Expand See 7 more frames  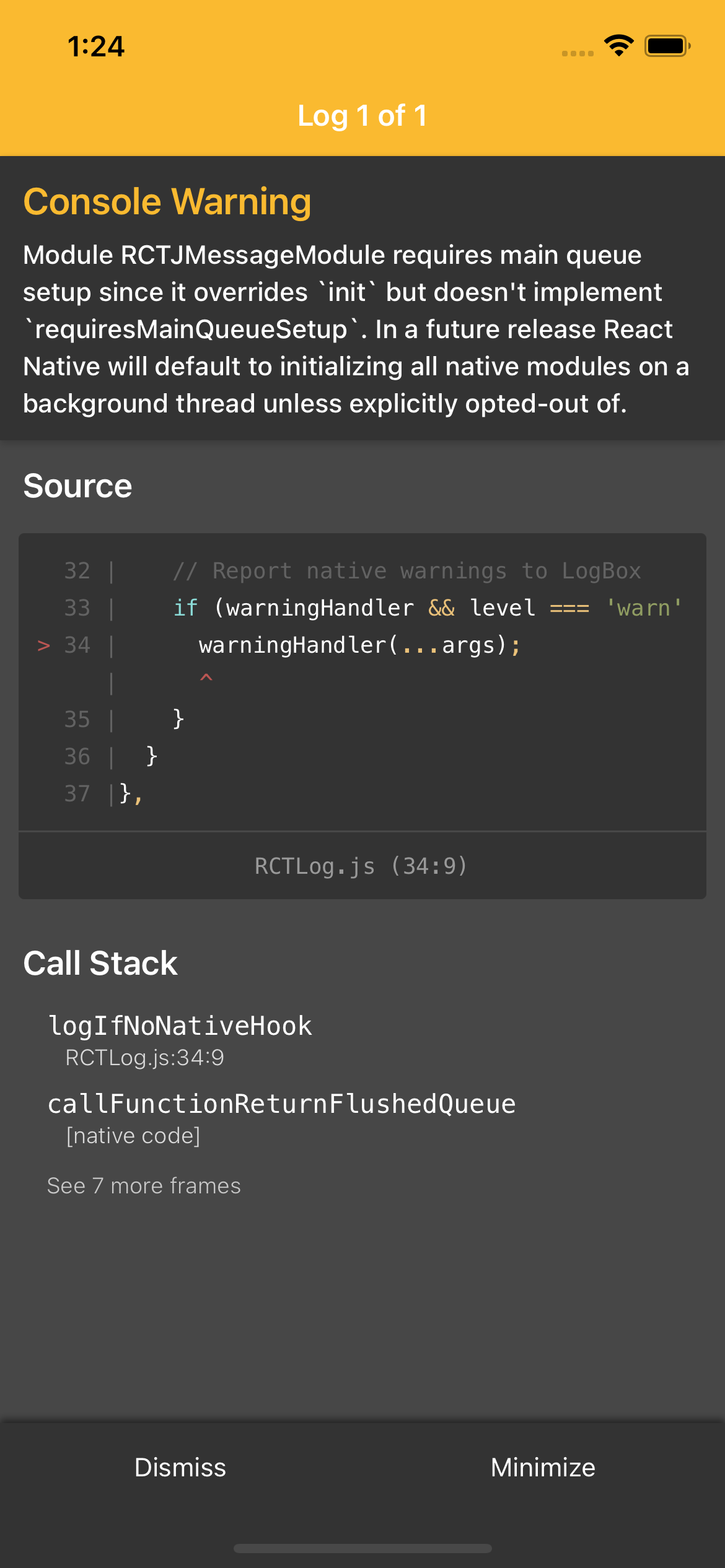(144, 1186)
